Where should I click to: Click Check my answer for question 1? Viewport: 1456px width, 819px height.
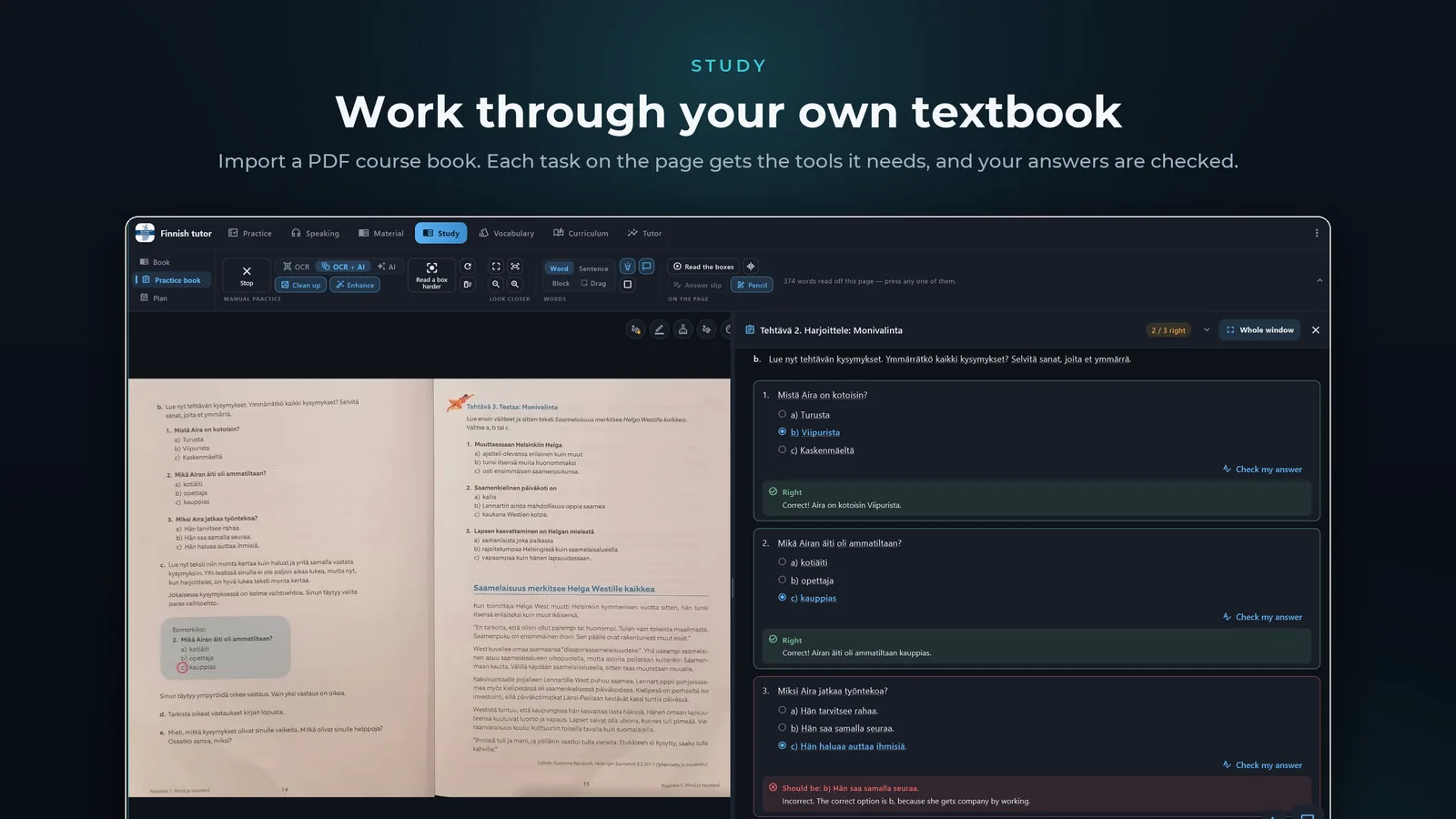pyautogui.click(x=1262, y=470)
